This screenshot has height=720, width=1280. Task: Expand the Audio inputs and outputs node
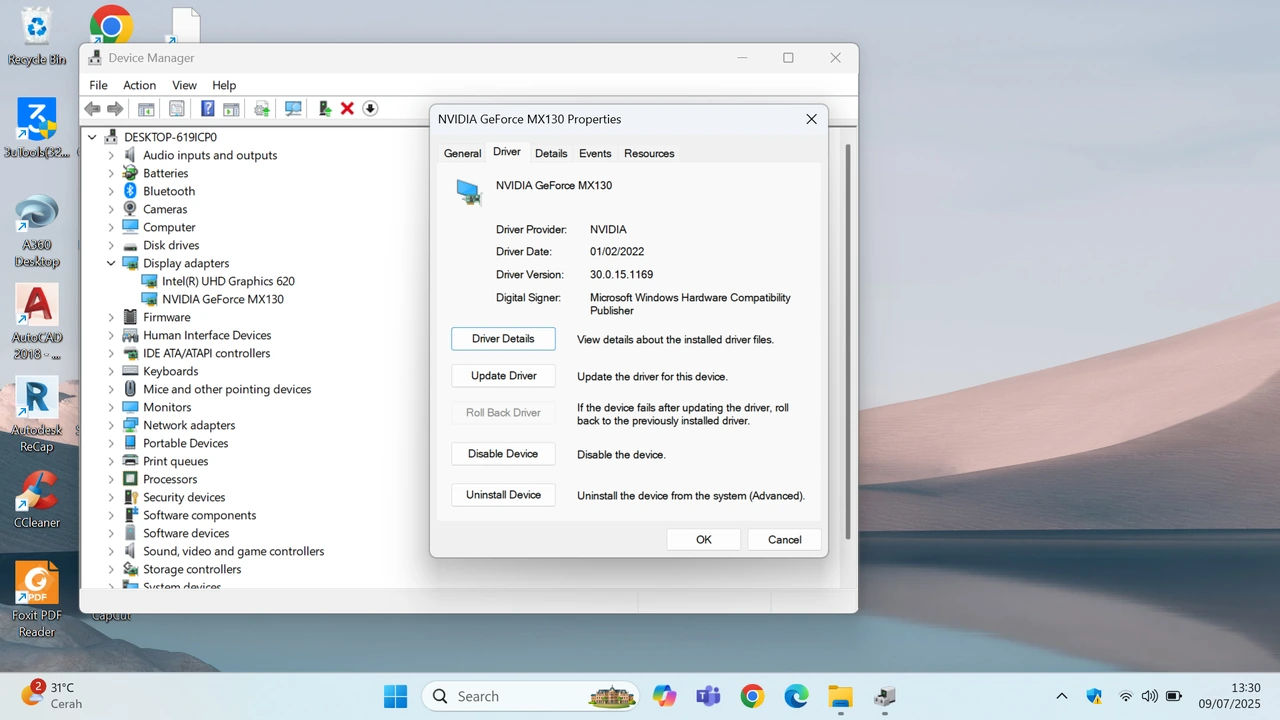click(x=111, y=155)
